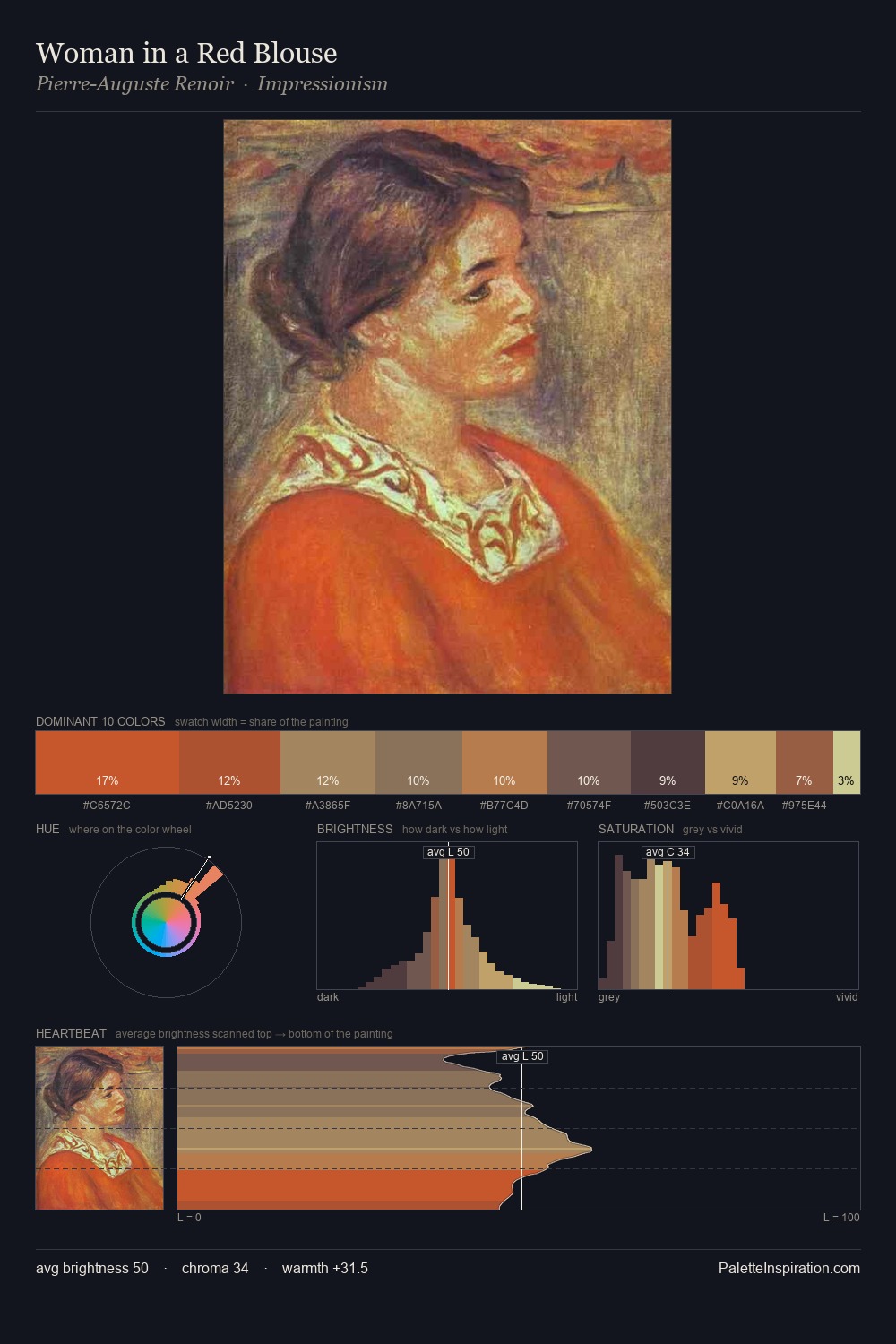Image resolution: width=896 pixels, height=1344 pixels.
Task: Click the hex label #B77C4D
Action: (x=504, y=806)
